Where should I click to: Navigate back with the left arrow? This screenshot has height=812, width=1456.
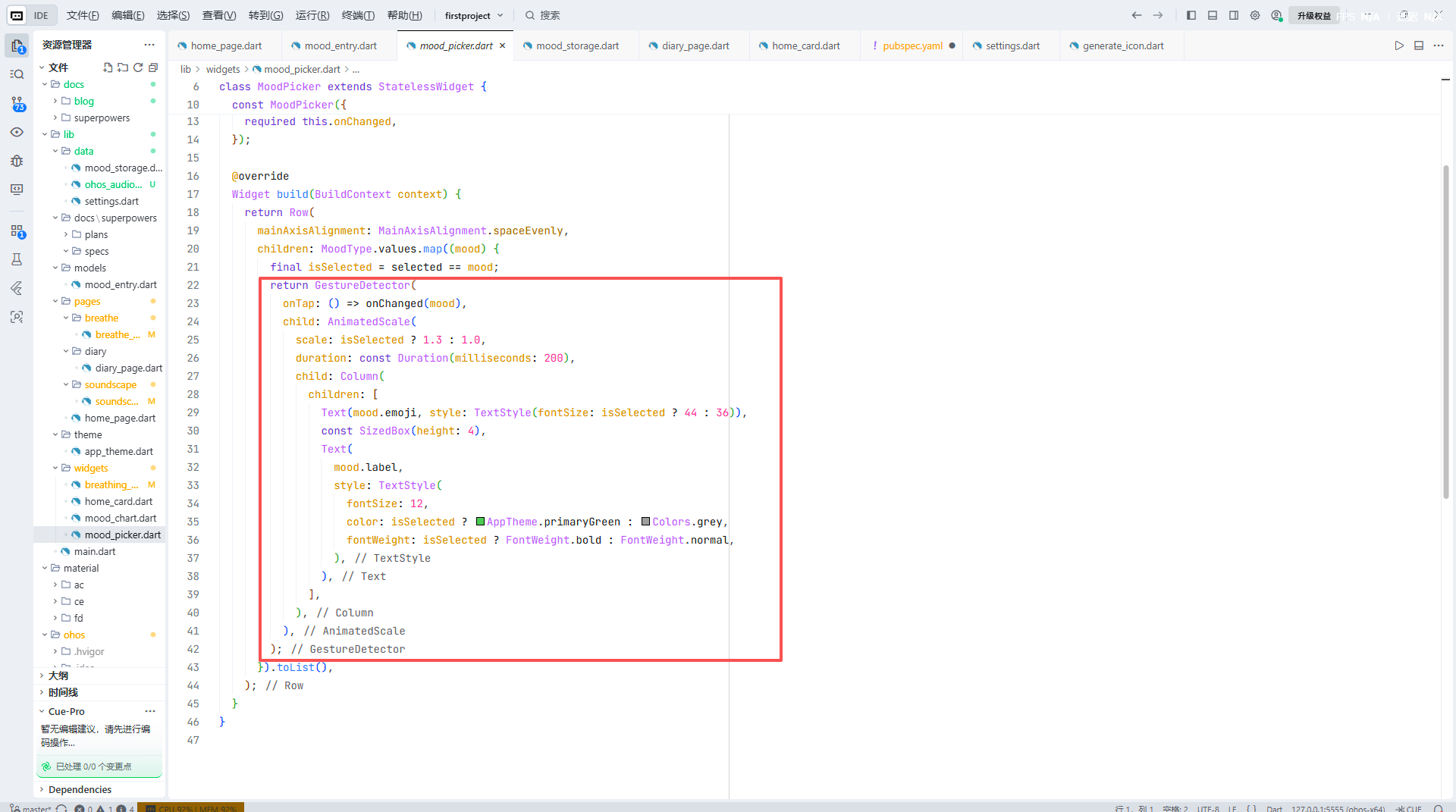point(1136,15)
